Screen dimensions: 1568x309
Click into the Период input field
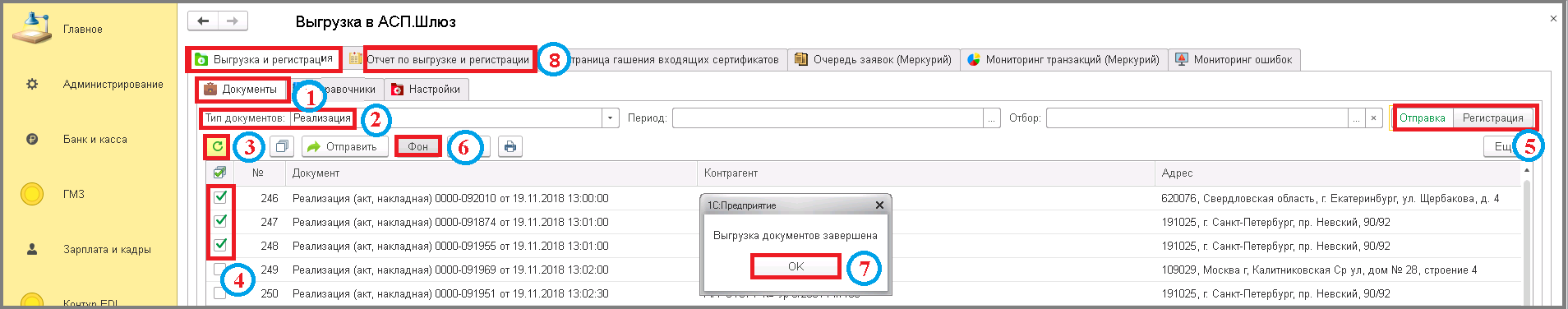coord(828,118)
